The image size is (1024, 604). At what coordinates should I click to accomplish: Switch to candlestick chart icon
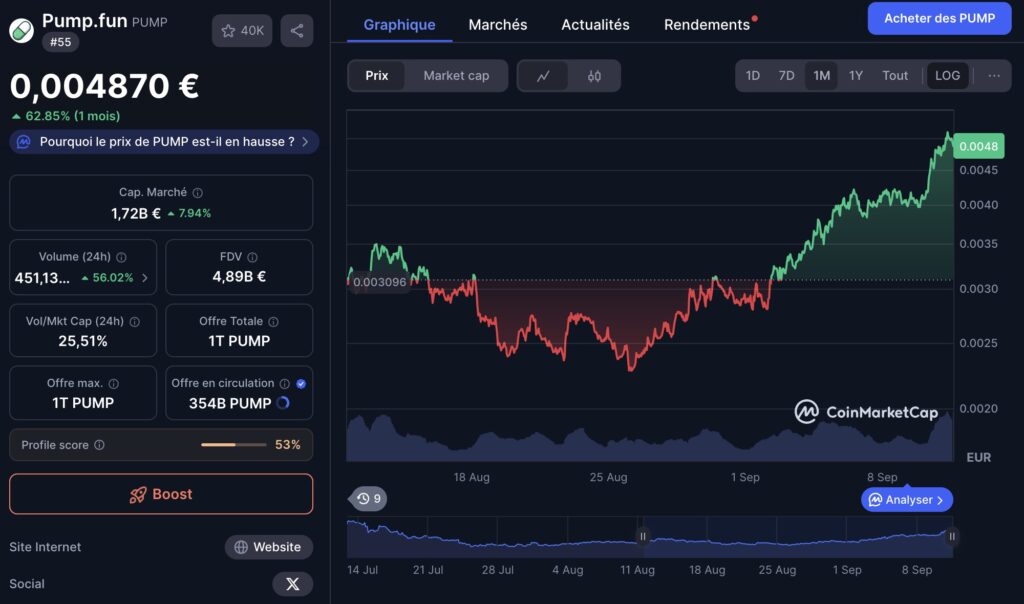coord(594,76)
